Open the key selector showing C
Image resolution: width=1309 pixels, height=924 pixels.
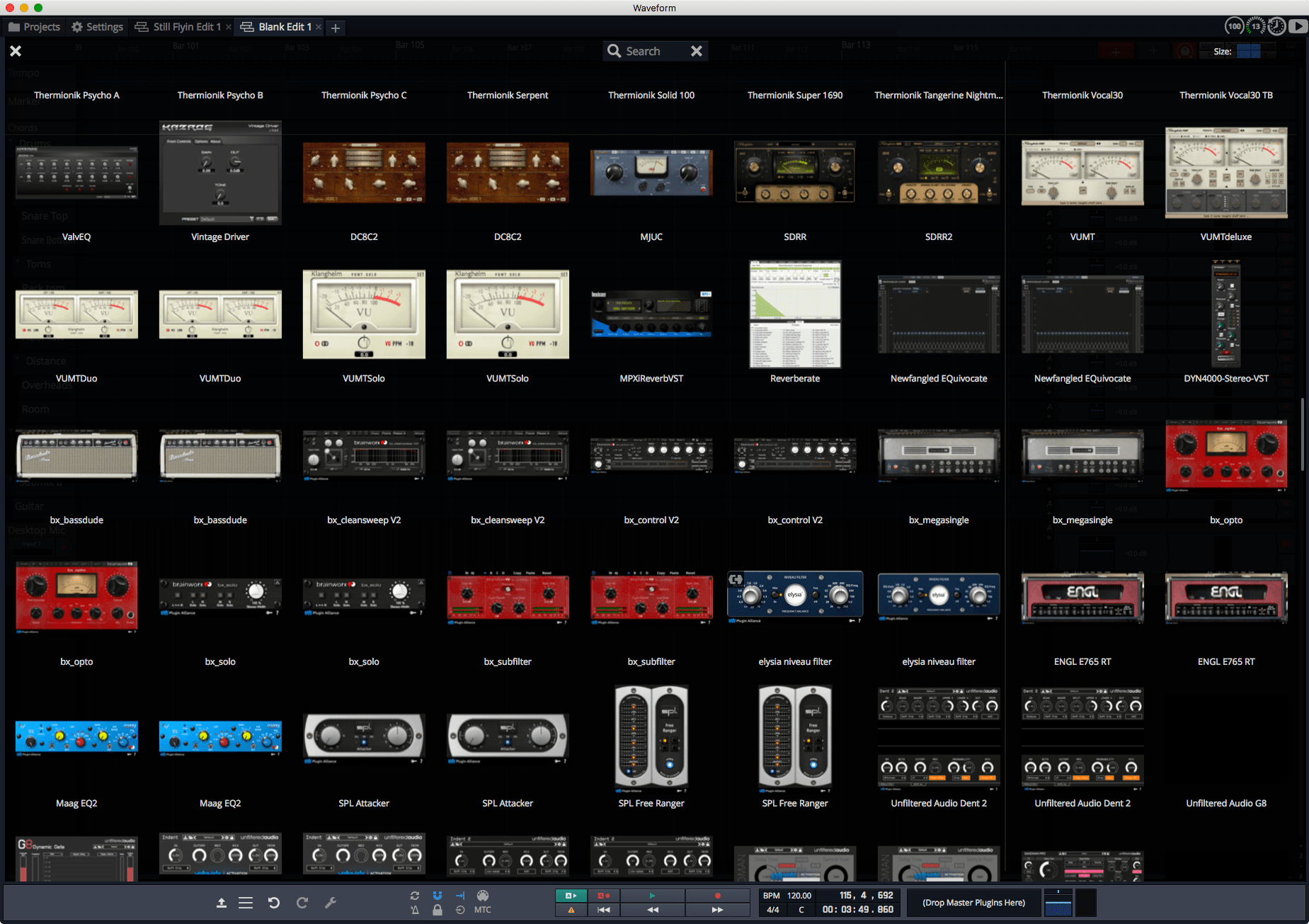801,910
